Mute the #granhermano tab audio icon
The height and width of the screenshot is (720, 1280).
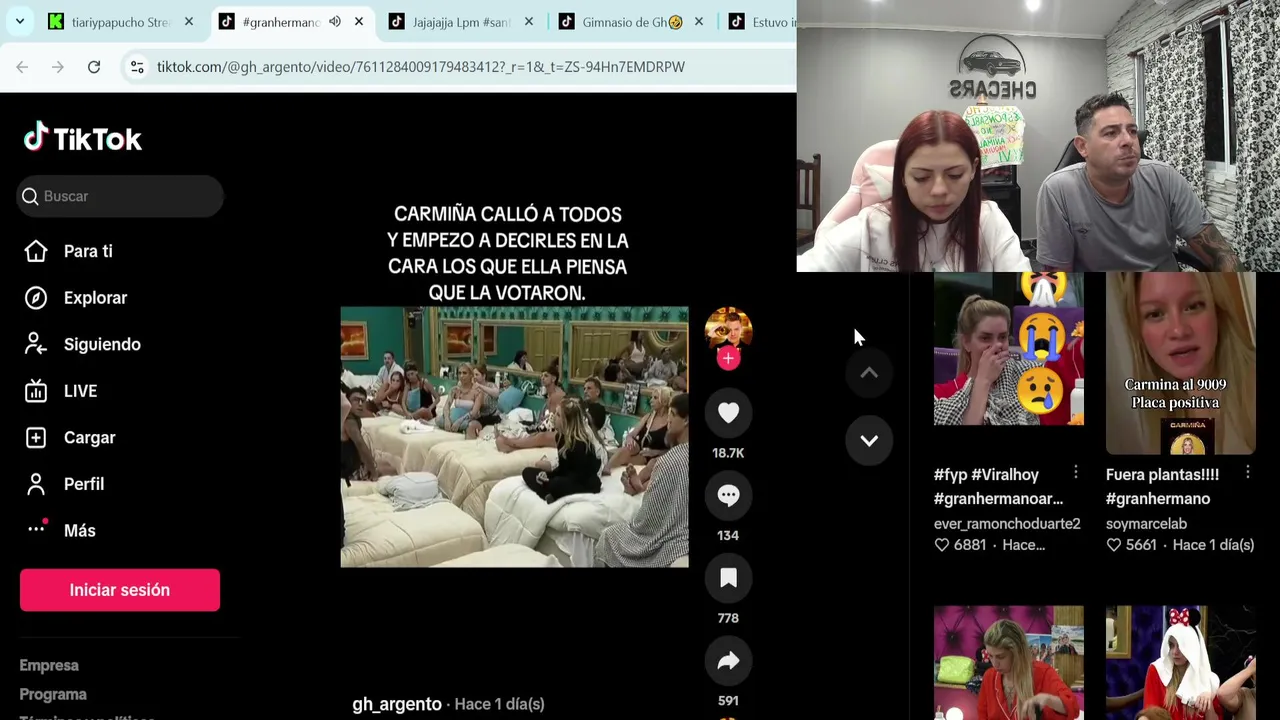(335, 21)
